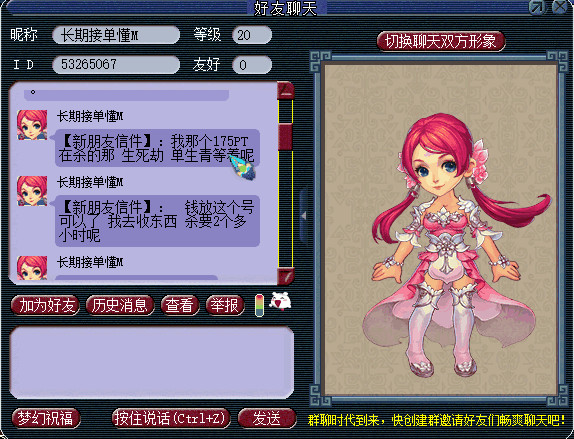
Task: Report player with 举报 button
Action: pos(225,305)
